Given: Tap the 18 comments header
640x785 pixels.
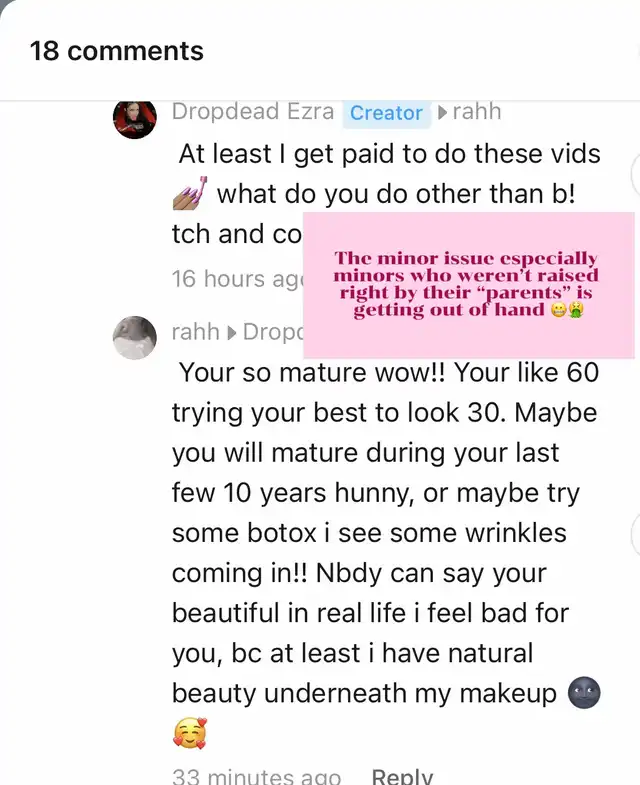Looking at the screenshot, I should (x=117, y=51).
